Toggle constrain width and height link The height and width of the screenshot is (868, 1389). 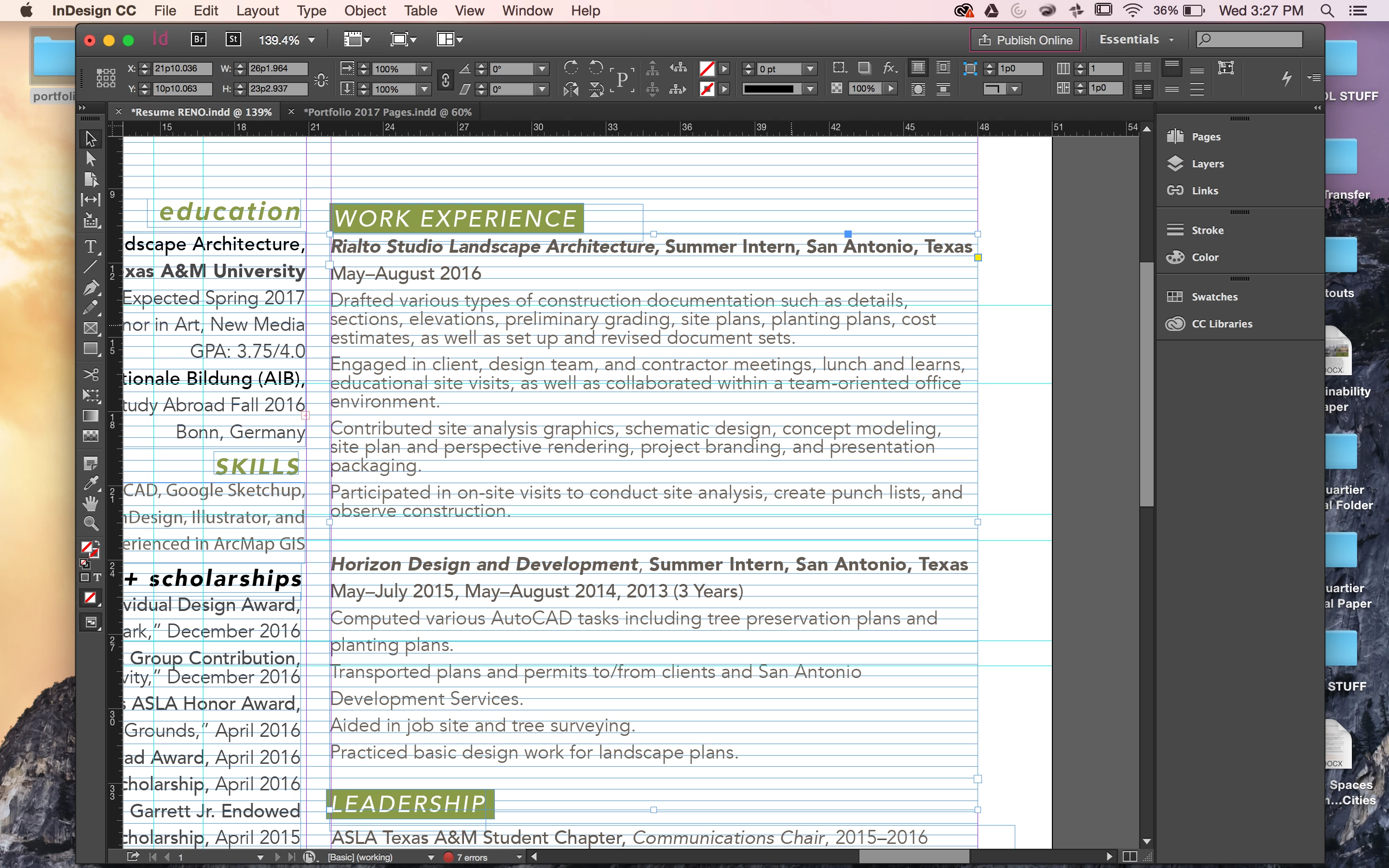pos(321,79)
